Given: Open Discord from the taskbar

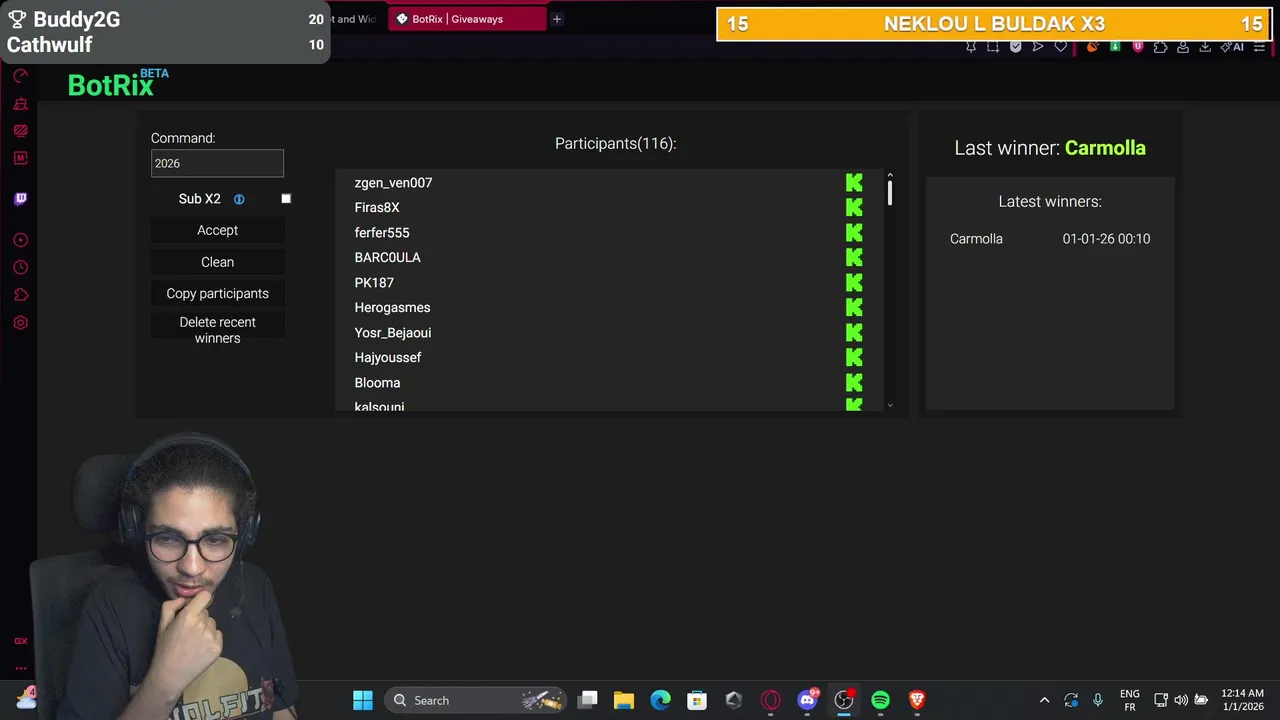Looking at the screenshot, I should (807, 700).
